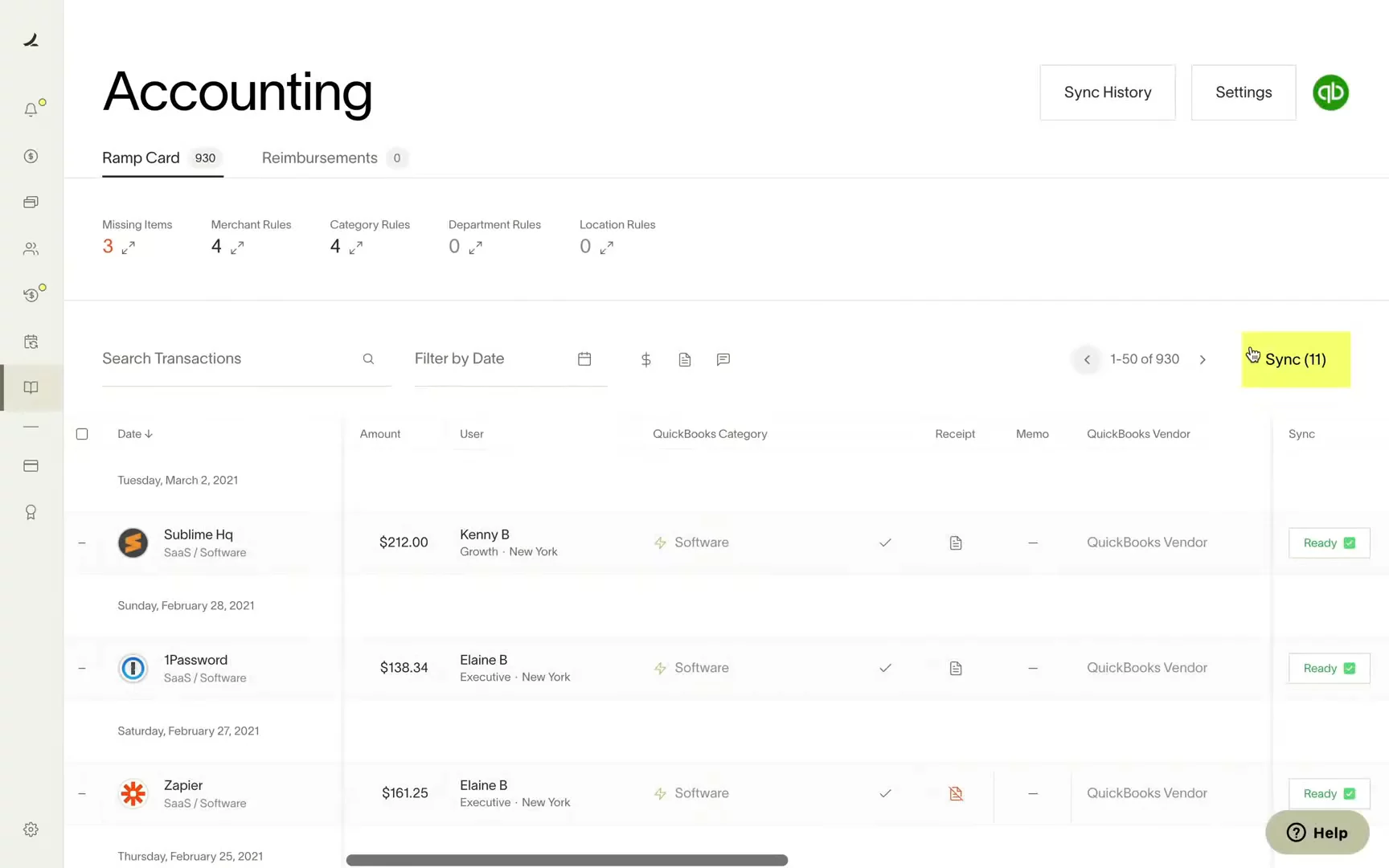
Task: Click the missing receipt icon for Zapier
Action: pyautogui.click(x=955, y=793)
